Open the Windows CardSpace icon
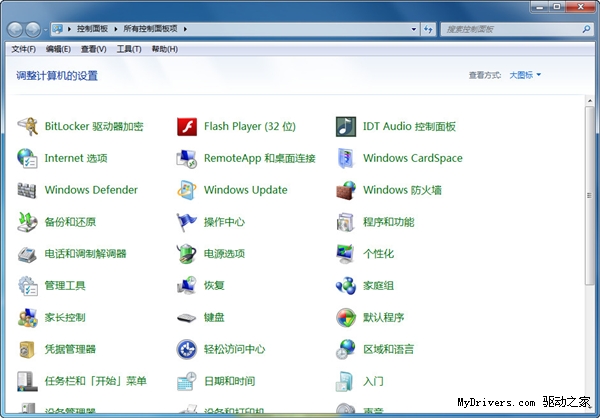This screenshot has width=600, height=418. [346, 158]
